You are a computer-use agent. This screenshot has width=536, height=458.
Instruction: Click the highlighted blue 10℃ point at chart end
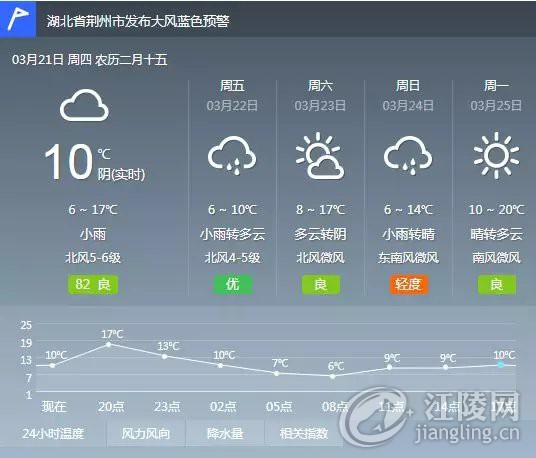[500, 365]
